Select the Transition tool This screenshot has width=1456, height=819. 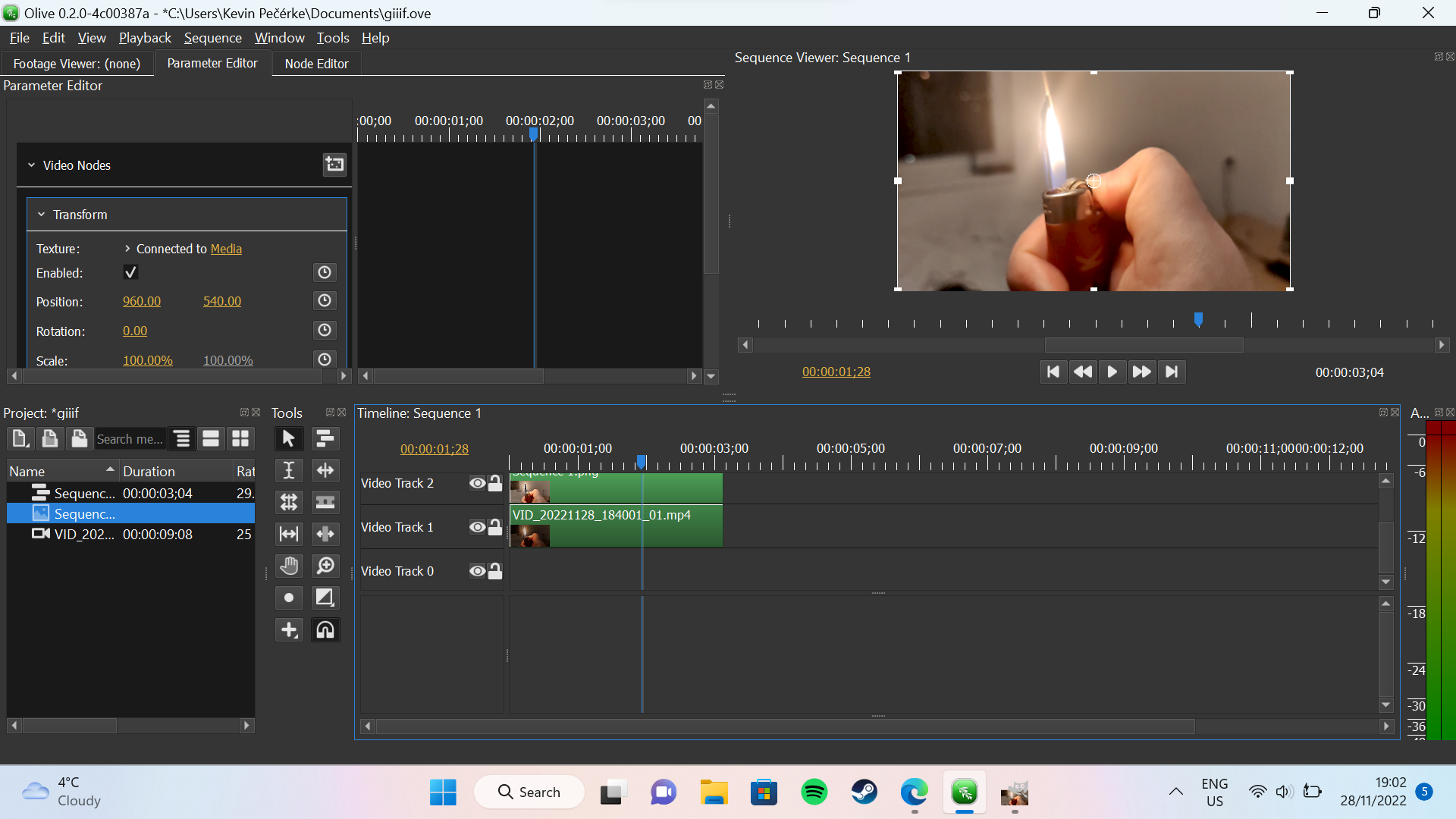[x=325, y=598]
